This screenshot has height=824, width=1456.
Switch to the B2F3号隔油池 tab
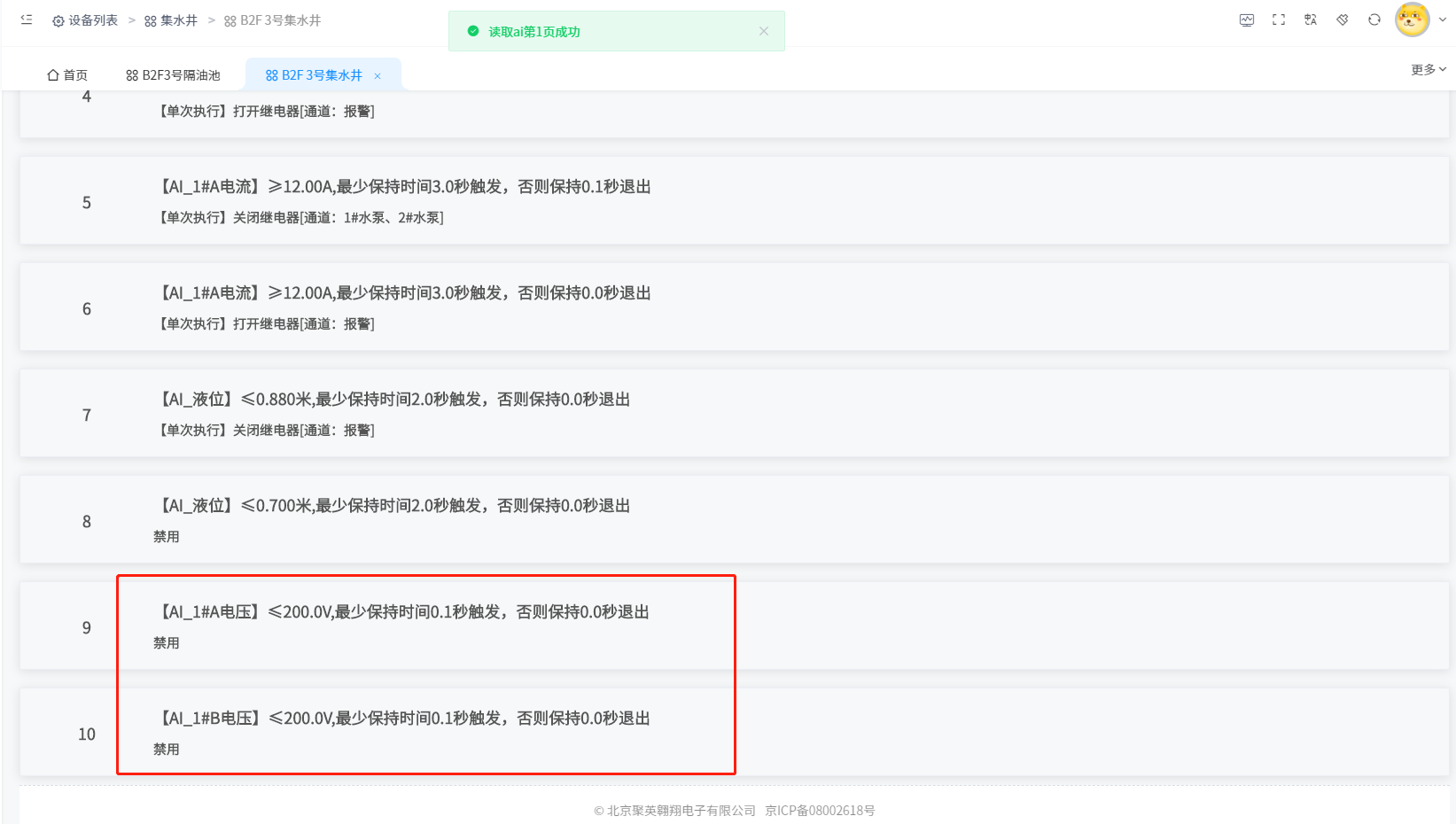click(173, 75)
